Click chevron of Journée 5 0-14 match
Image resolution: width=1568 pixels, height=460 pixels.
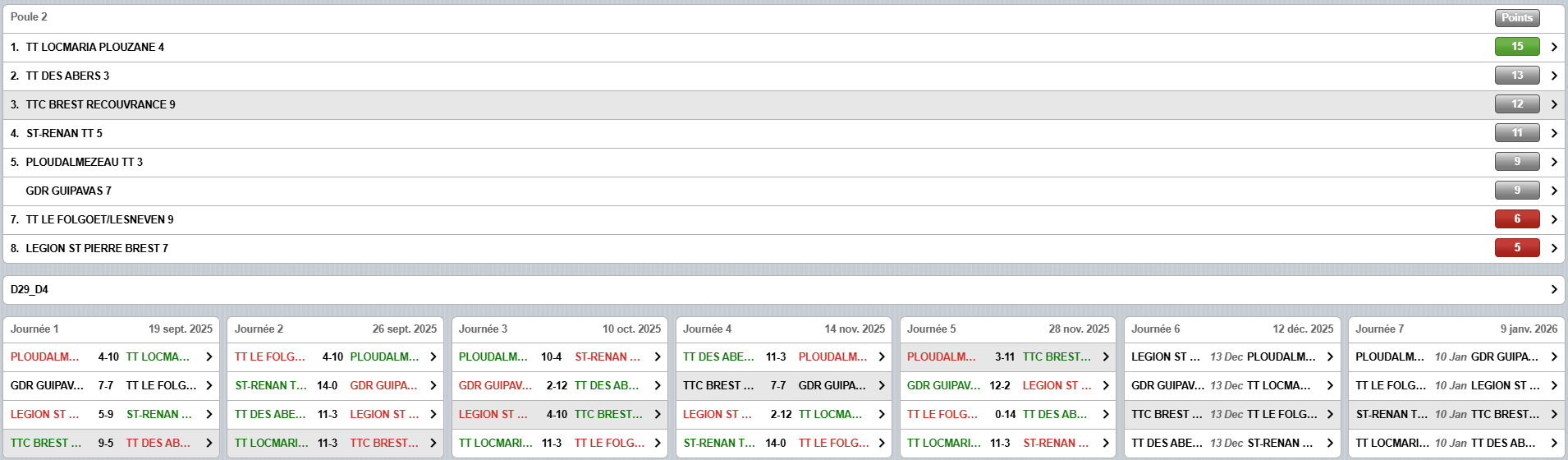(x=1105, y=414)
